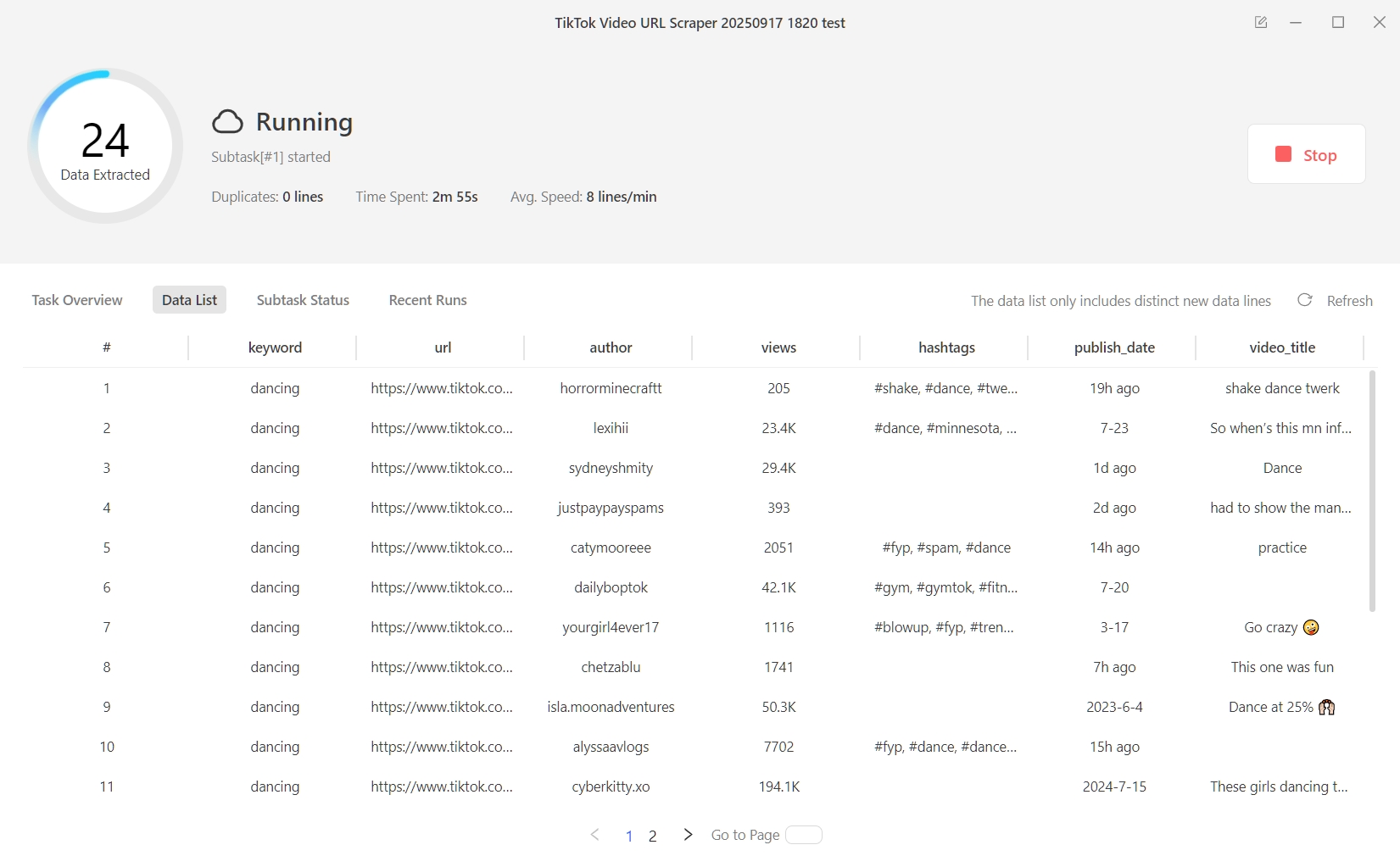Switch to the Subtask Status tab
This screenshot has width=1400, height=856.
[303, 300]
